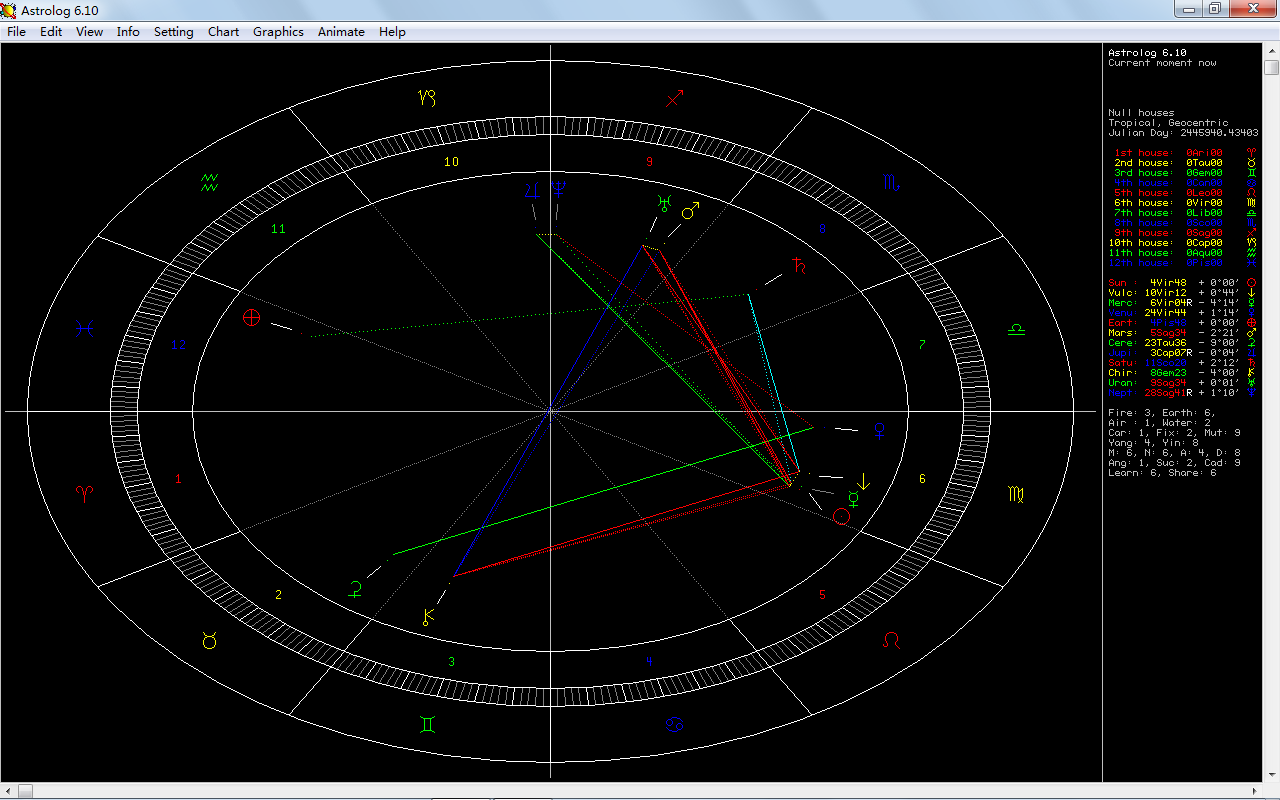Screen dimensions: 1280x800
Task: Click the '11th house: 0Aqu00' row
Action: click(x=1182, y=253)
